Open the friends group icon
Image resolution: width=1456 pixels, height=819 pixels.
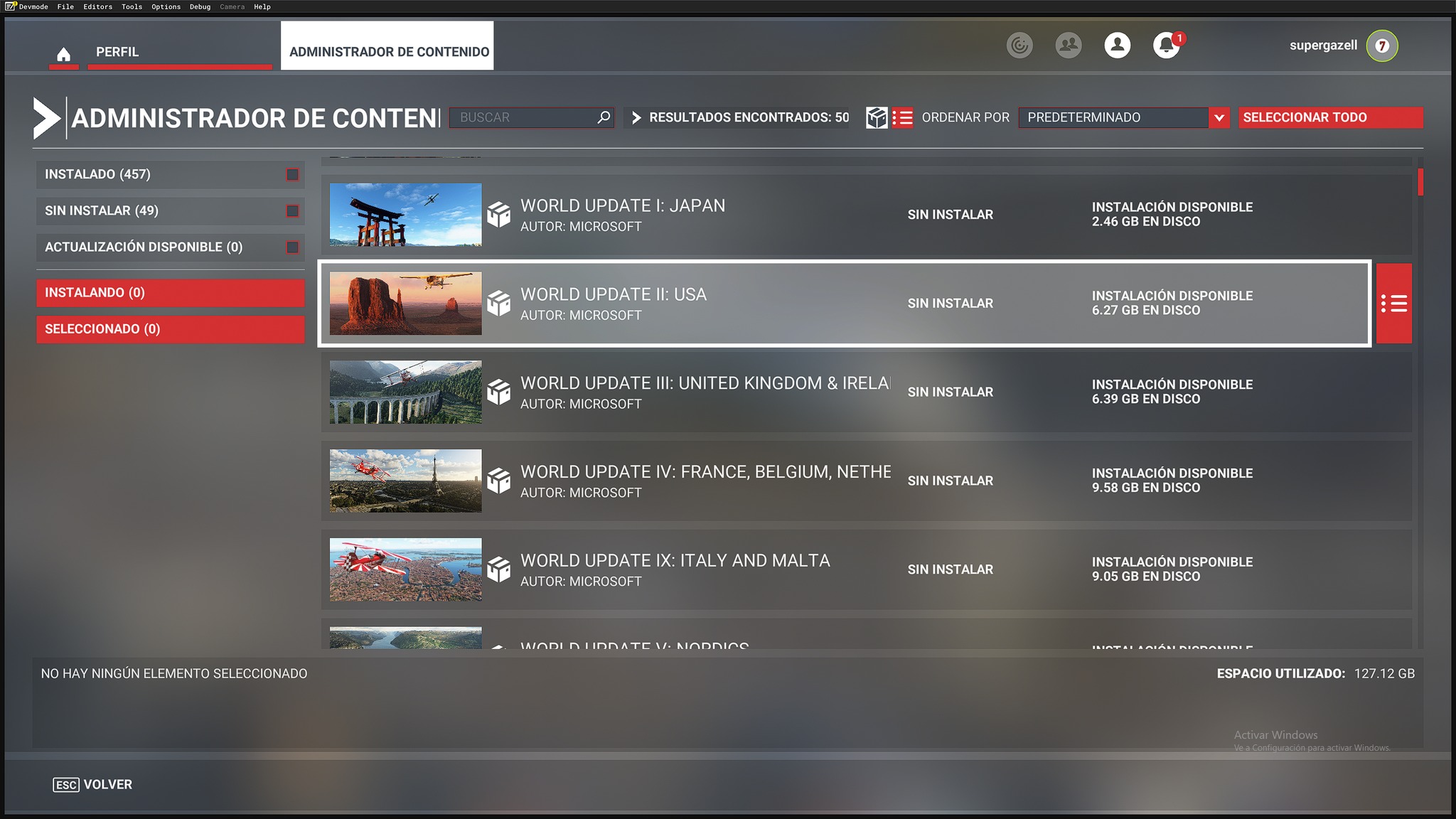click(x=1069, y=45)
